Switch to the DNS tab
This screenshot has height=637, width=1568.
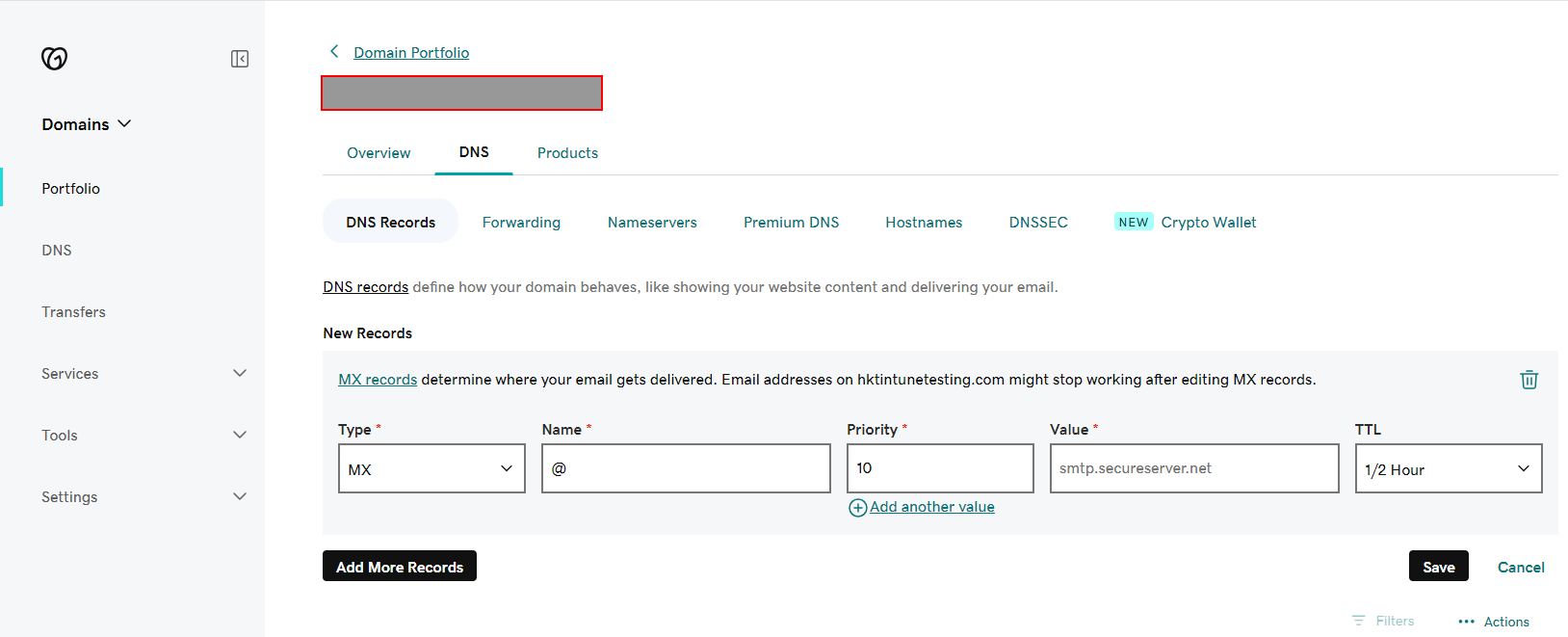(474, 152)
